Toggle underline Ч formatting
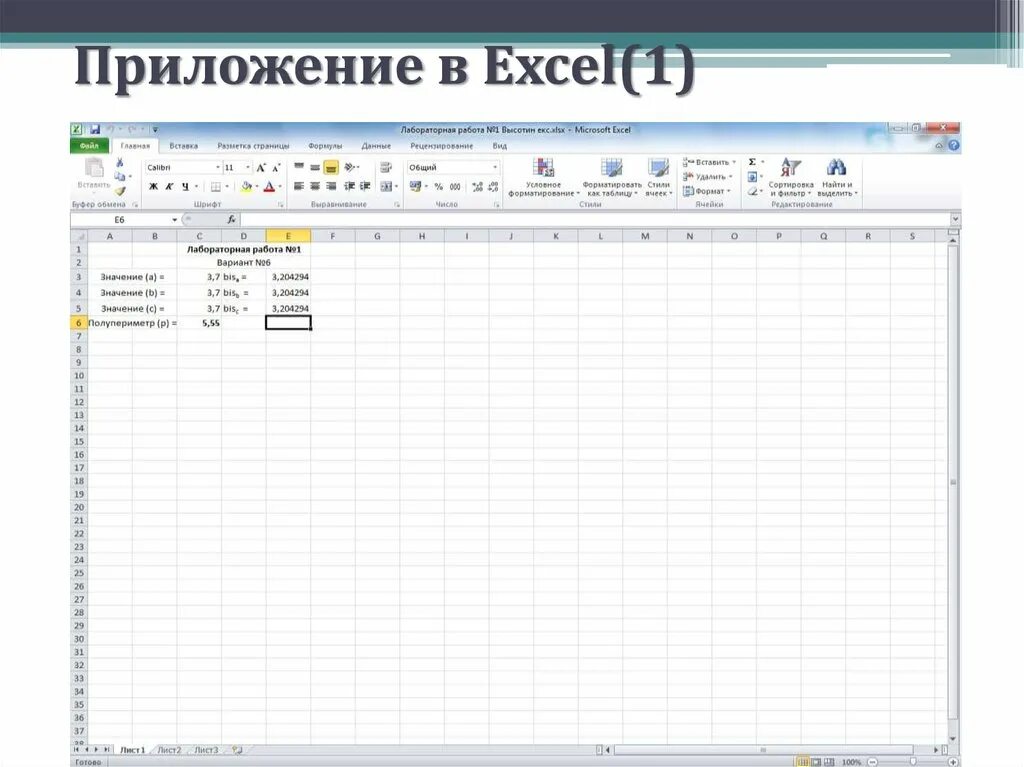Screen dimensions: 1024x767 click(x=185, y=187)
